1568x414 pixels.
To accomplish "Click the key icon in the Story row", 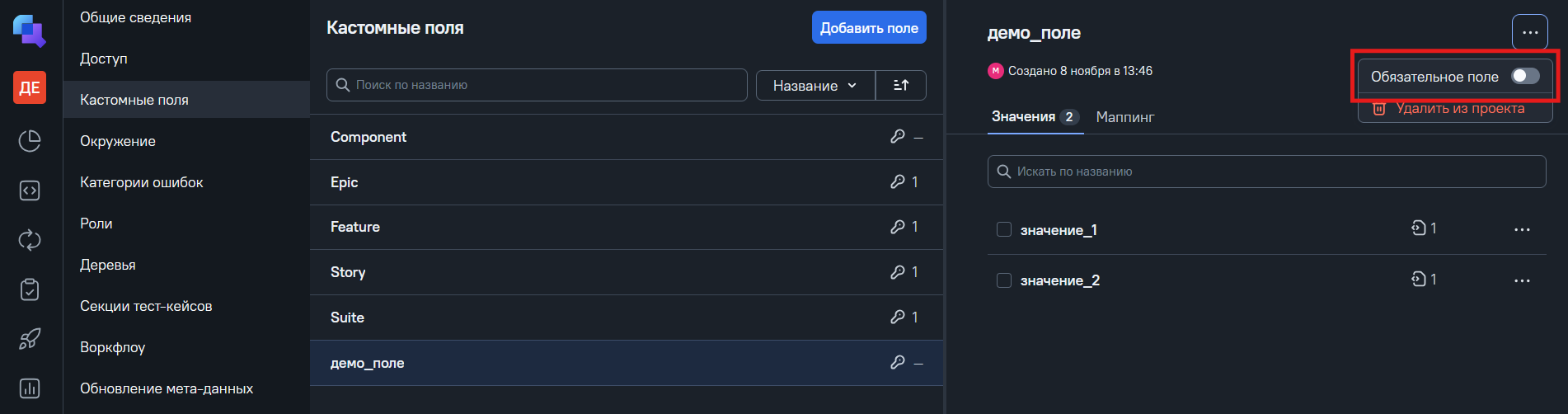I will [x=898, y=271].
